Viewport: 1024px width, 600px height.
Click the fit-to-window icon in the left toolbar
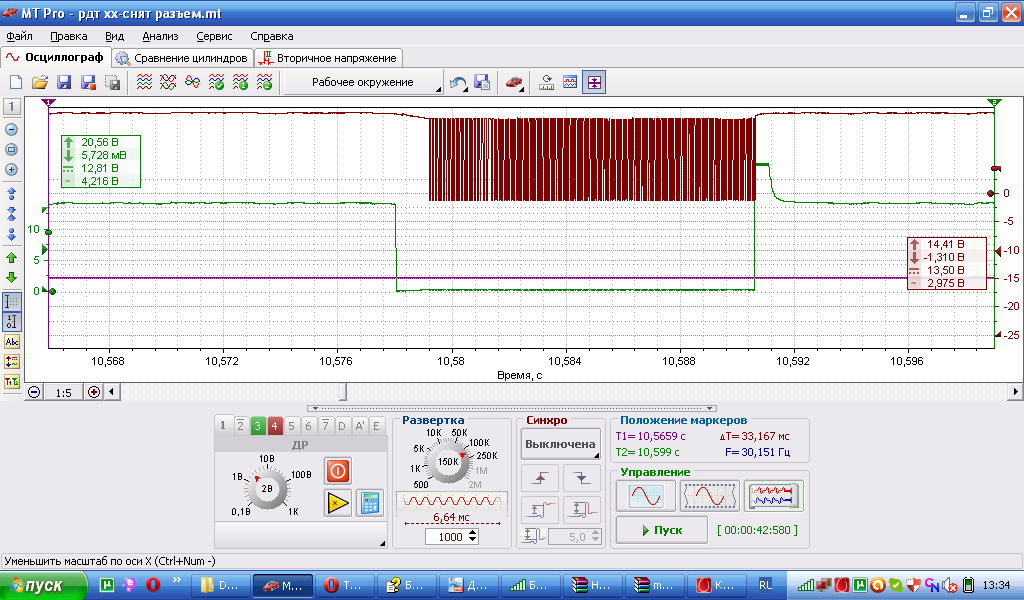(x=11, y=150)
